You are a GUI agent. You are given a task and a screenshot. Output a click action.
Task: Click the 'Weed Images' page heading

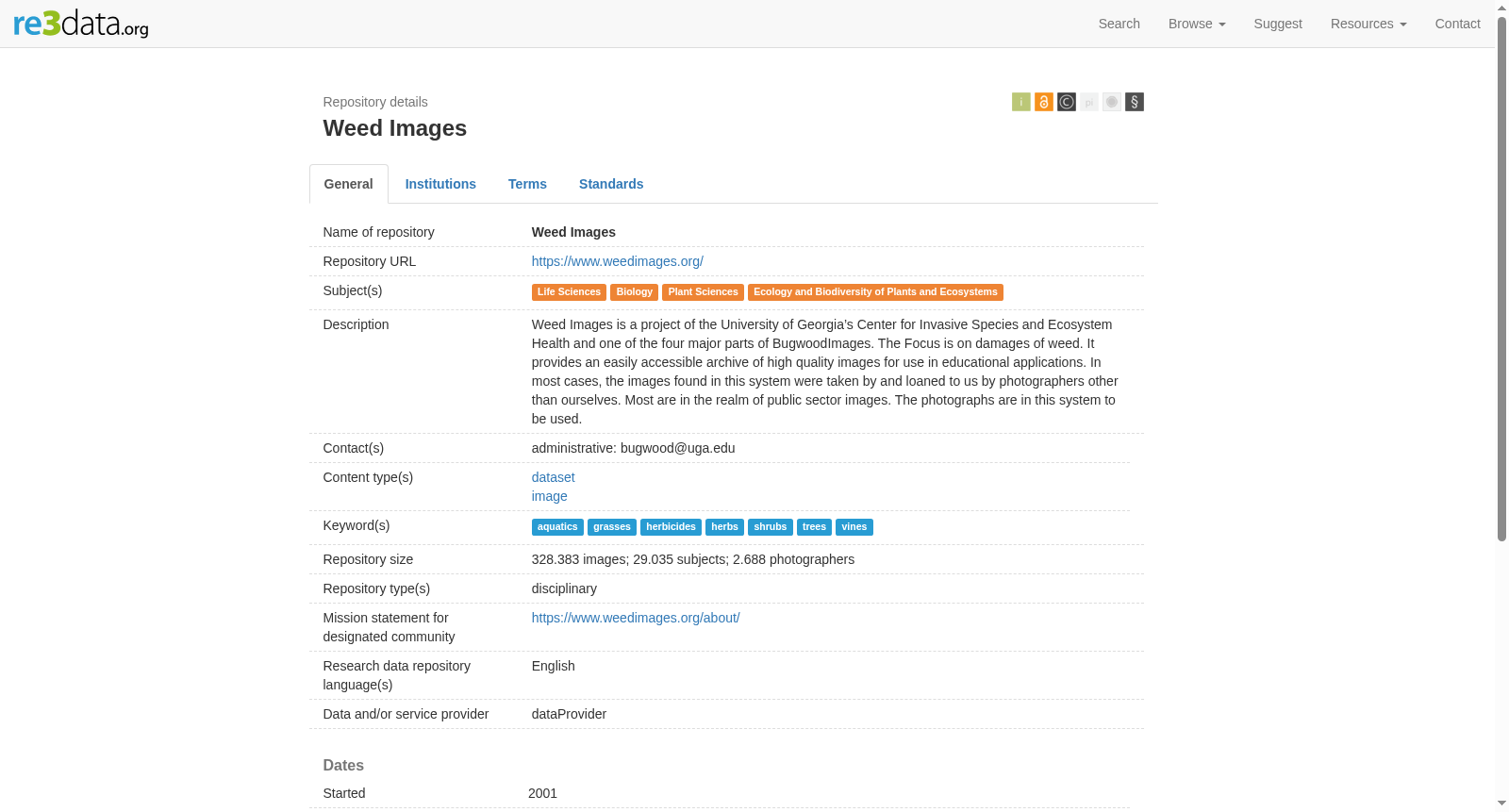[394, 128]
